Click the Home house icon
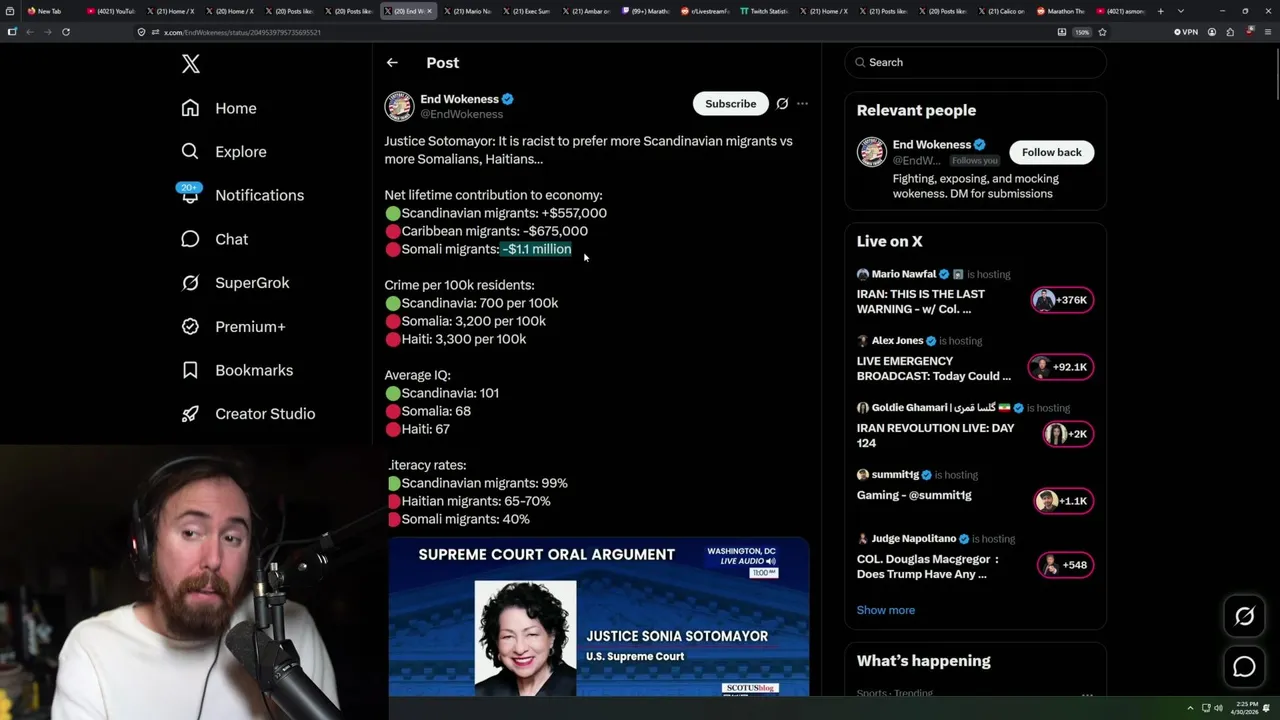The width and height of the screenshot is (1280, 720). tap(190, 108)
